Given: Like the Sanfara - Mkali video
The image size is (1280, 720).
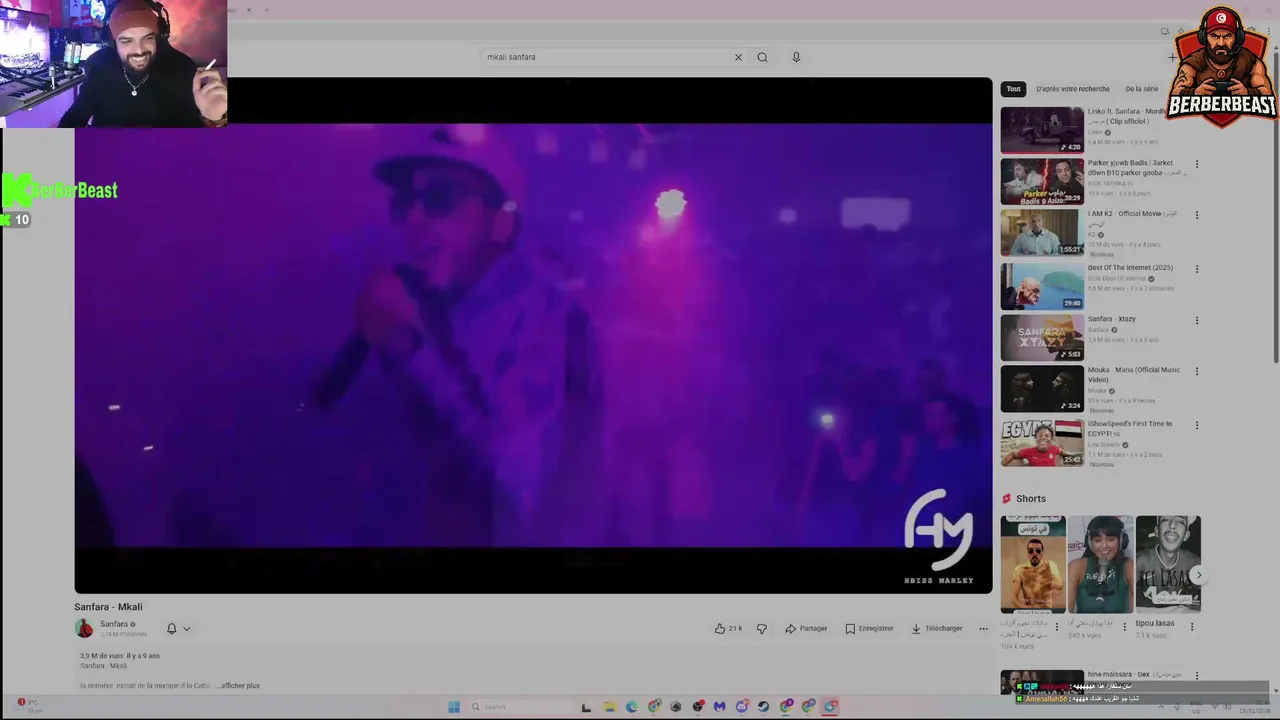Looking at the screenshot, I should coord(728,629).
